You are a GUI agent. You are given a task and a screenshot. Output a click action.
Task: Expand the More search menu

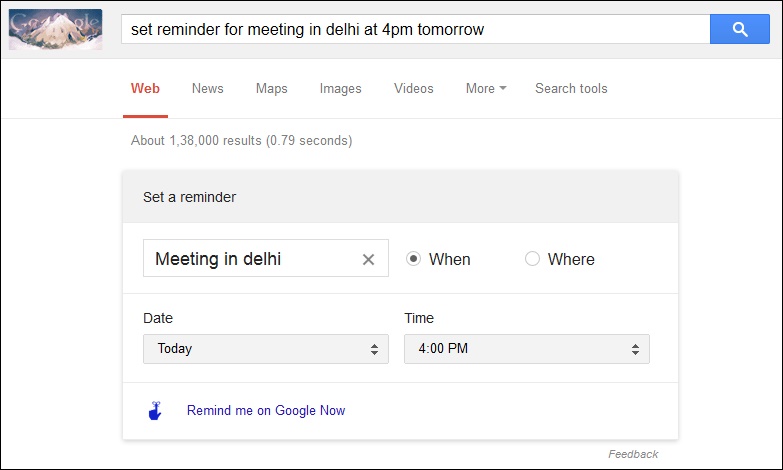click(486, 88)
